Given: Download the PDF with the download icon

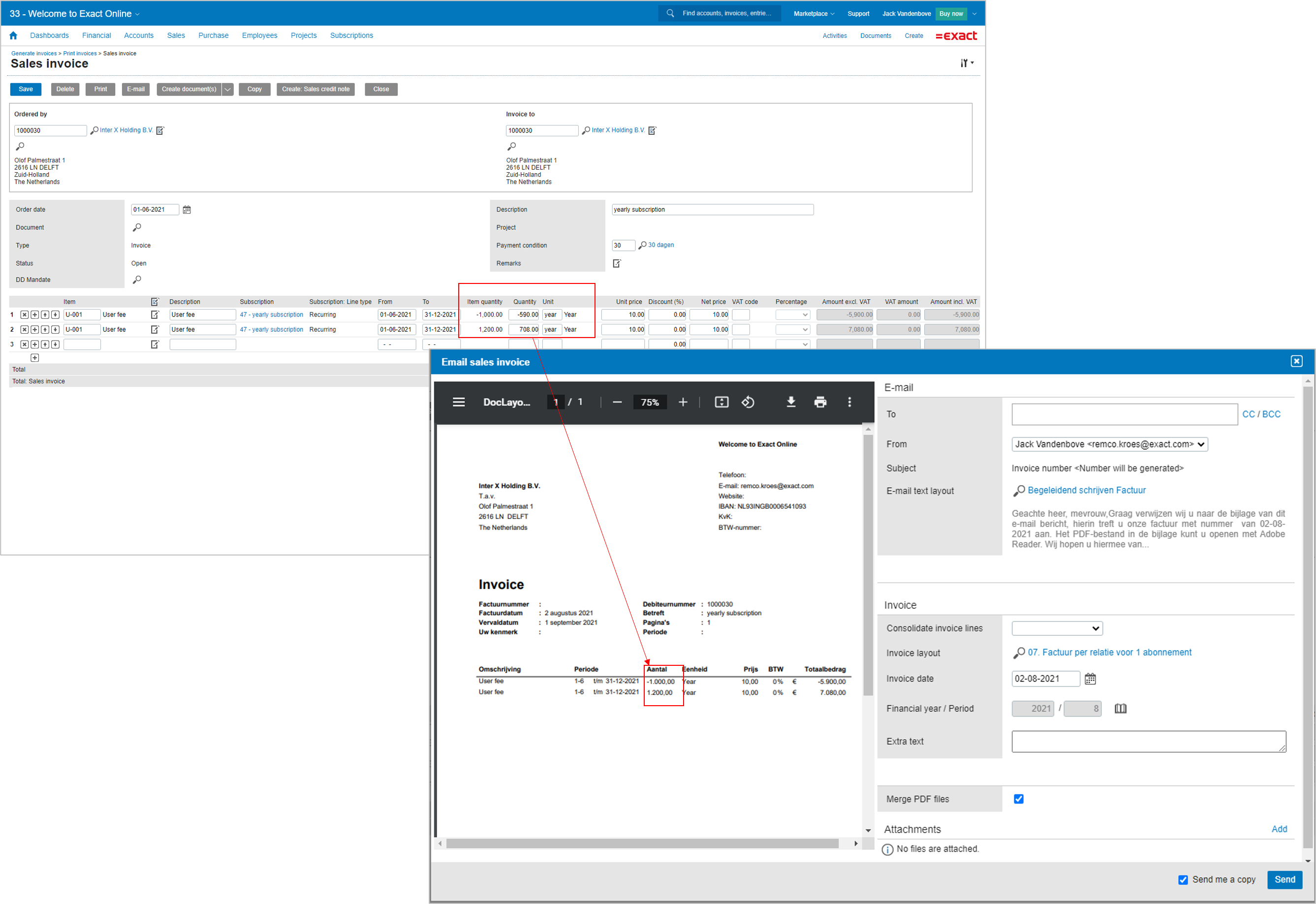Looking at the screenshot, I should [791, 402].
